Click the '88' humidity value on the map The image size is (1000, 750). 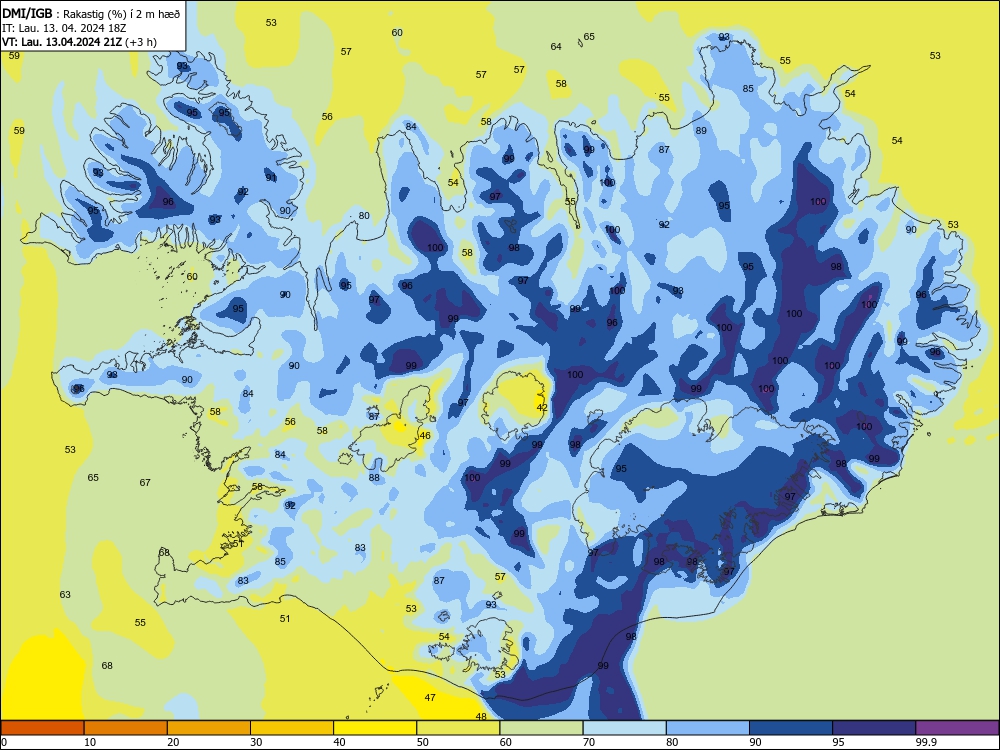tap(374, 478)
